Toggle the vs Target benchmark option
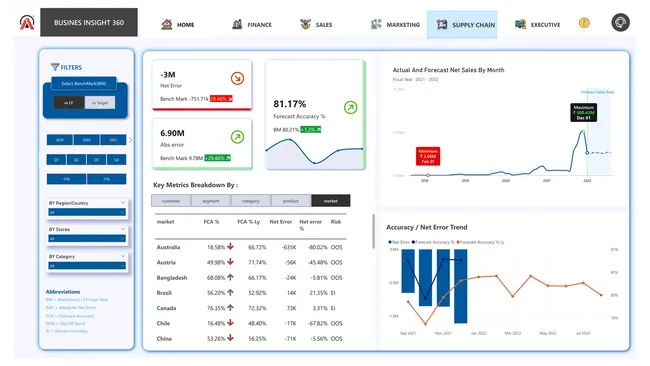The height and width of the screenshot is (366, 650). click(100, 102)
